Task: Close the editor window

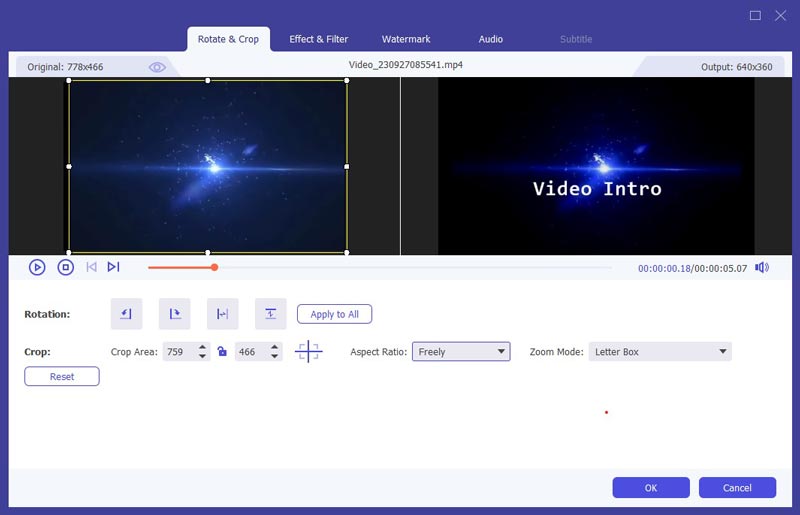Action: click(x=781, y=15)
